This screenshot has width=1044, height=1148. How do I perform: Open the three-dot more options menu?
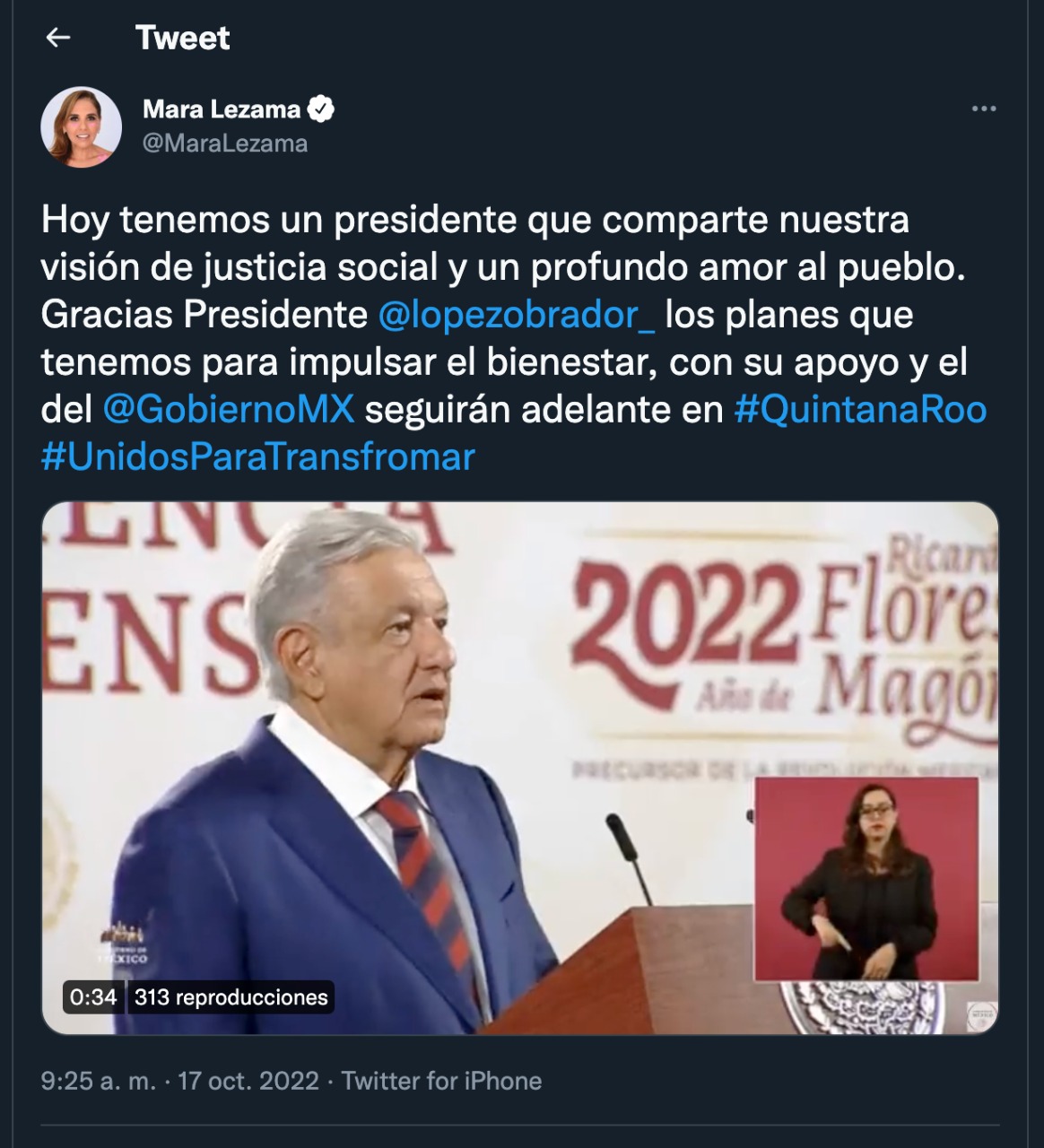coord(984,109)
